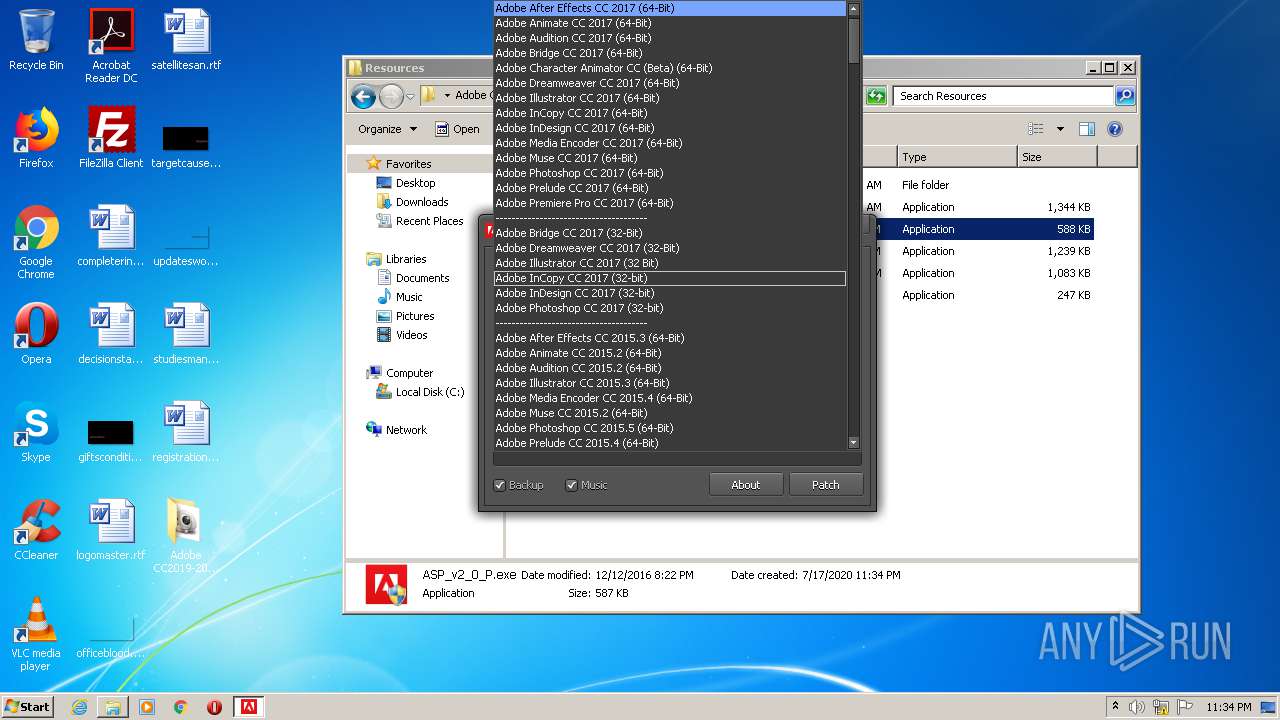Open Windows Media Player taskbar icon
This screenshot has width=1280, height=720.
click(x=147, y=707)
